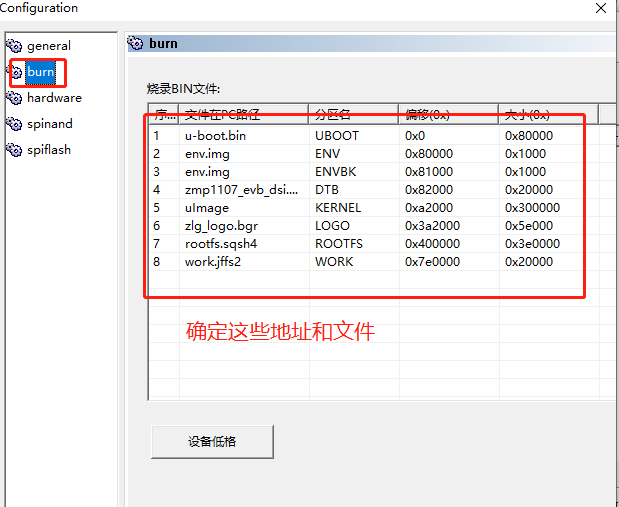Click offset value 0x7e0000

click(x=432, y=262)
